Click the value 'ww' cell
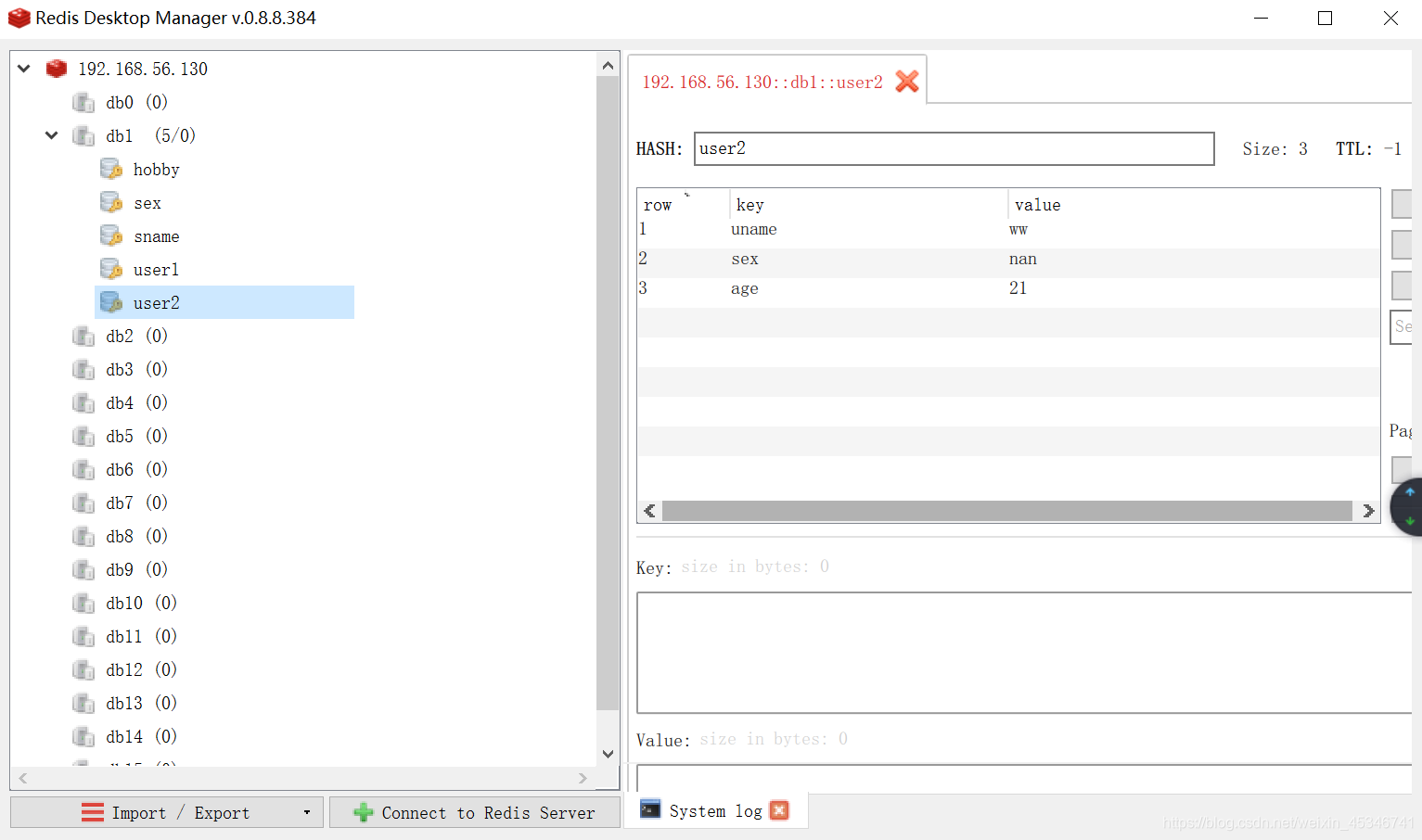1422x840 pixels. tap(1018, 230)
